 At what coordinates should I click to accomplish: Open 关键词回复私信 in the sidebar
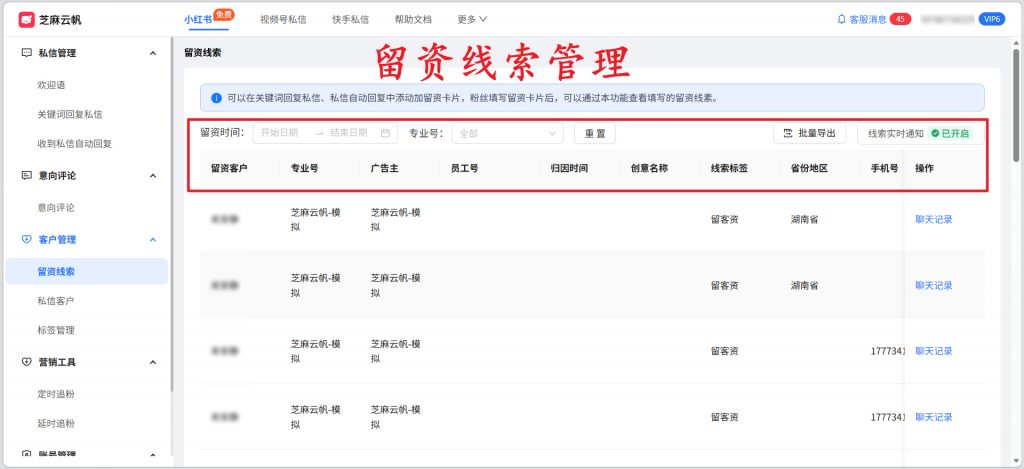[70, 114]
